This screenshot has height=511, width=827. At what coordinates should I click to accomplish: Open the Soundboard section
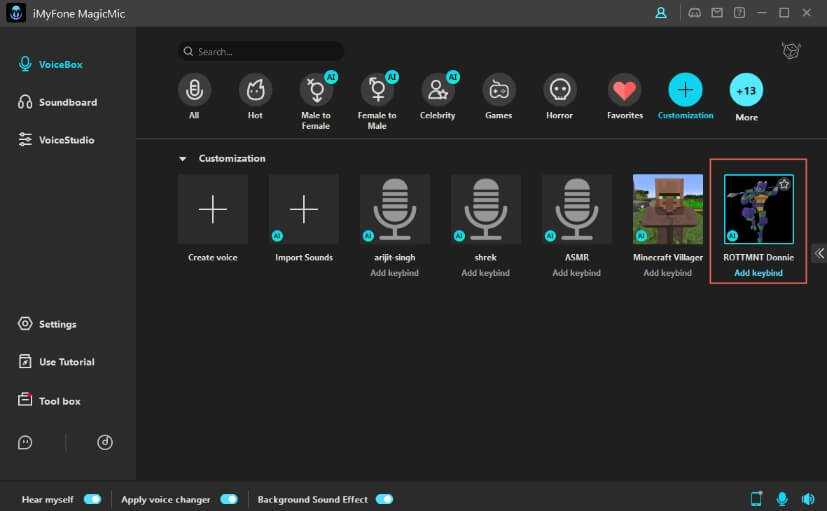click(x=57, y=102)
